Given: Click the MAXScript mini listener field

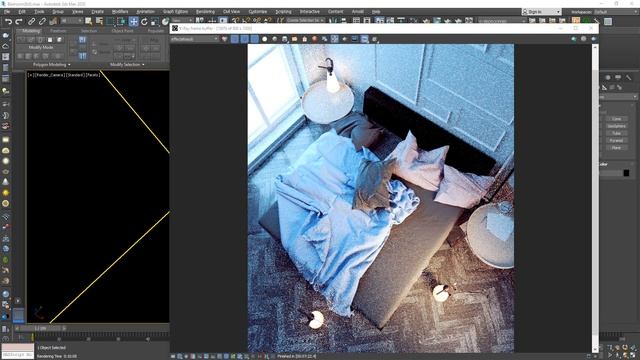Looking at the screenshot, I should point(18,355).
